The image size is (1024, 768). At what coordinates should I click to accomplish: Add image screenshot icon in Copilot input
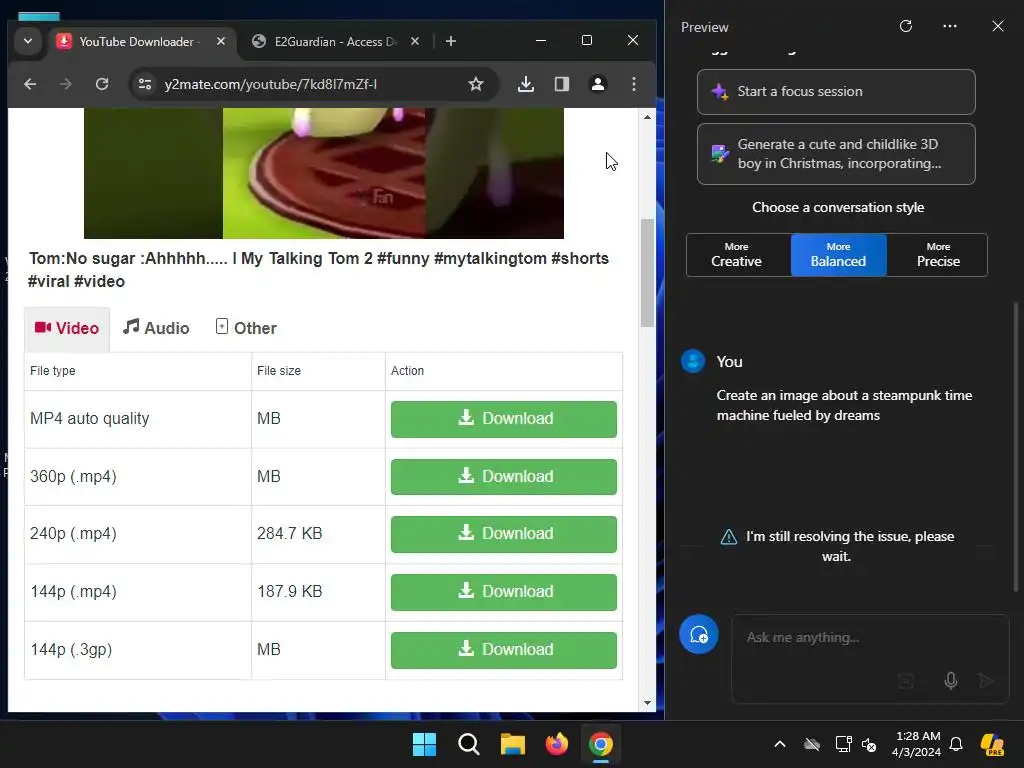(906, 680)
